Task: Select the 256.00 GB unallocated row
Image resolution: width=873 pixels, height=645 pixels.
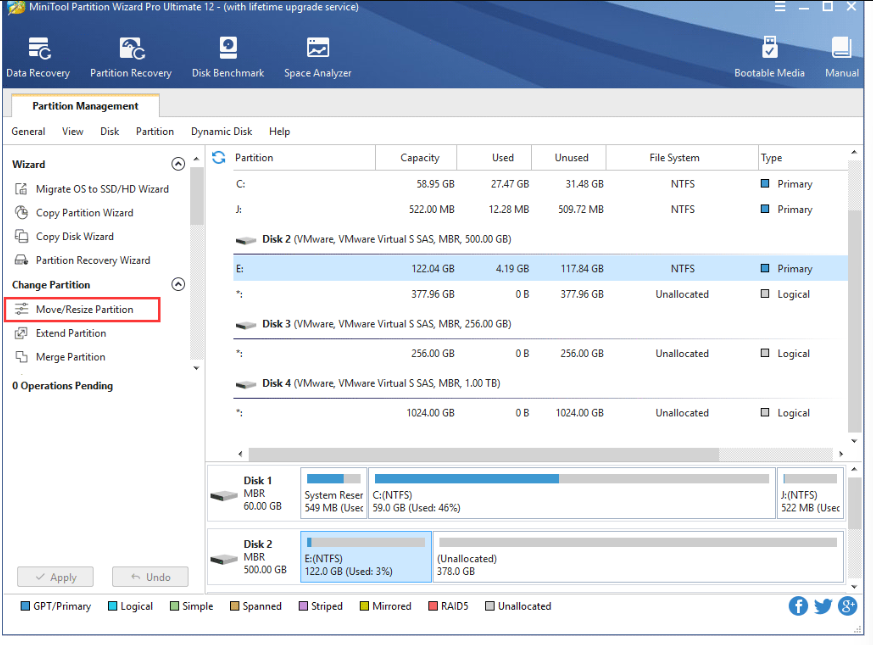Action: tap(540, 354)
